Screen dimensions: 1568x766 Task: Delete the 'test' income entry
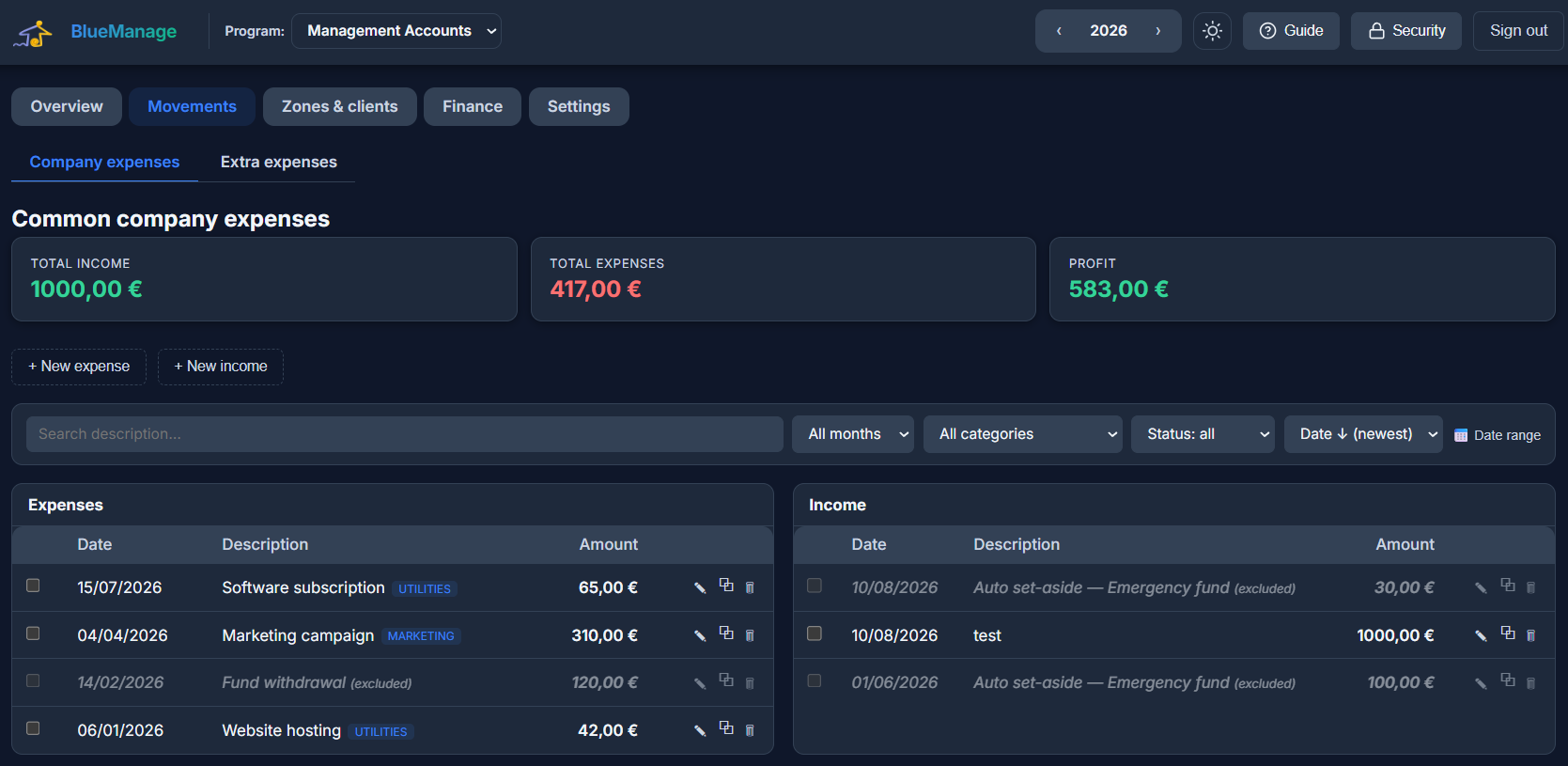(1530, 635)
